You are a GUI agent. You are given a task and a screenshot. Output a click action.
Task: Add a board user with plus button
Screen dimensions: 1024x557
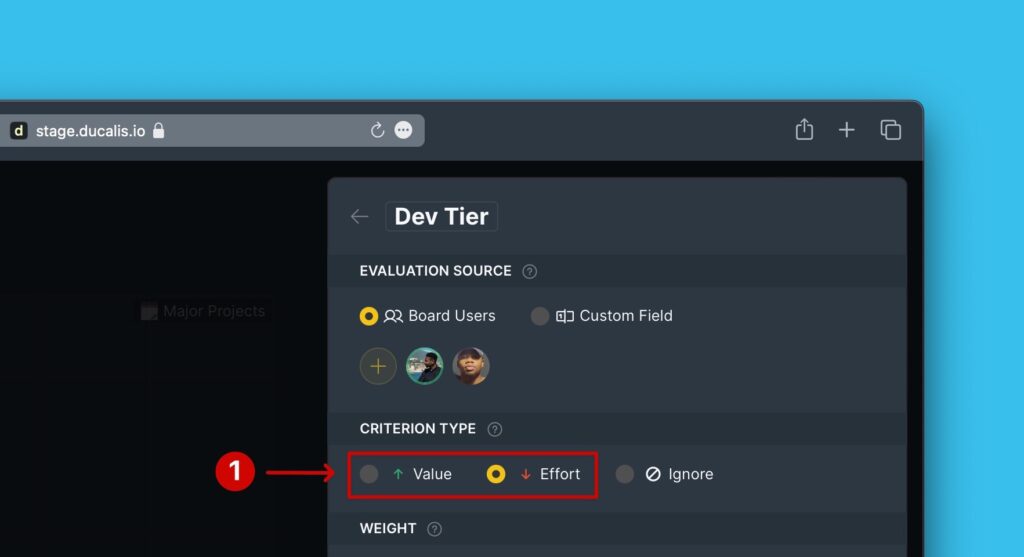click(378, 367)
